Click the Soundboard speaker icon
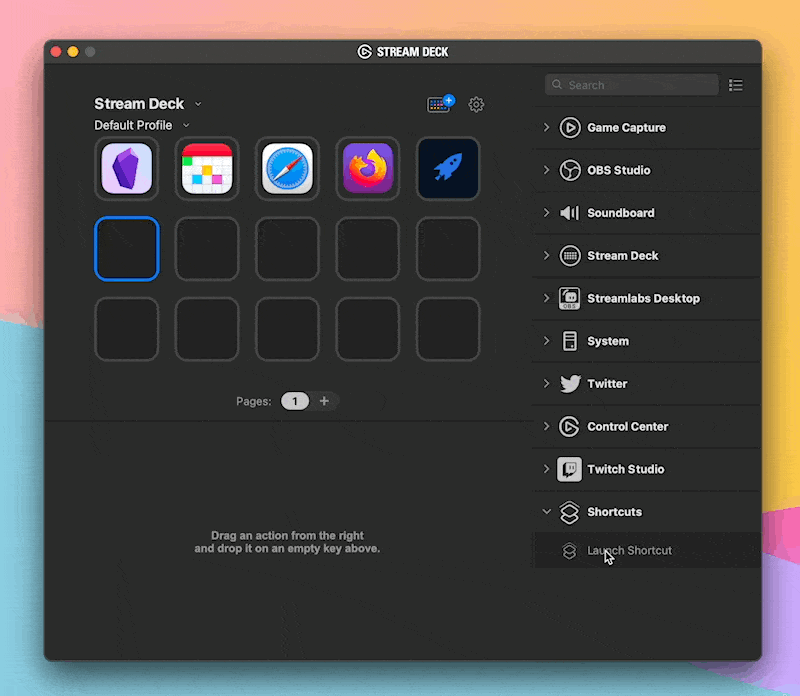The image size is (800, 696). pyautogui.click(x=570, y=213)
